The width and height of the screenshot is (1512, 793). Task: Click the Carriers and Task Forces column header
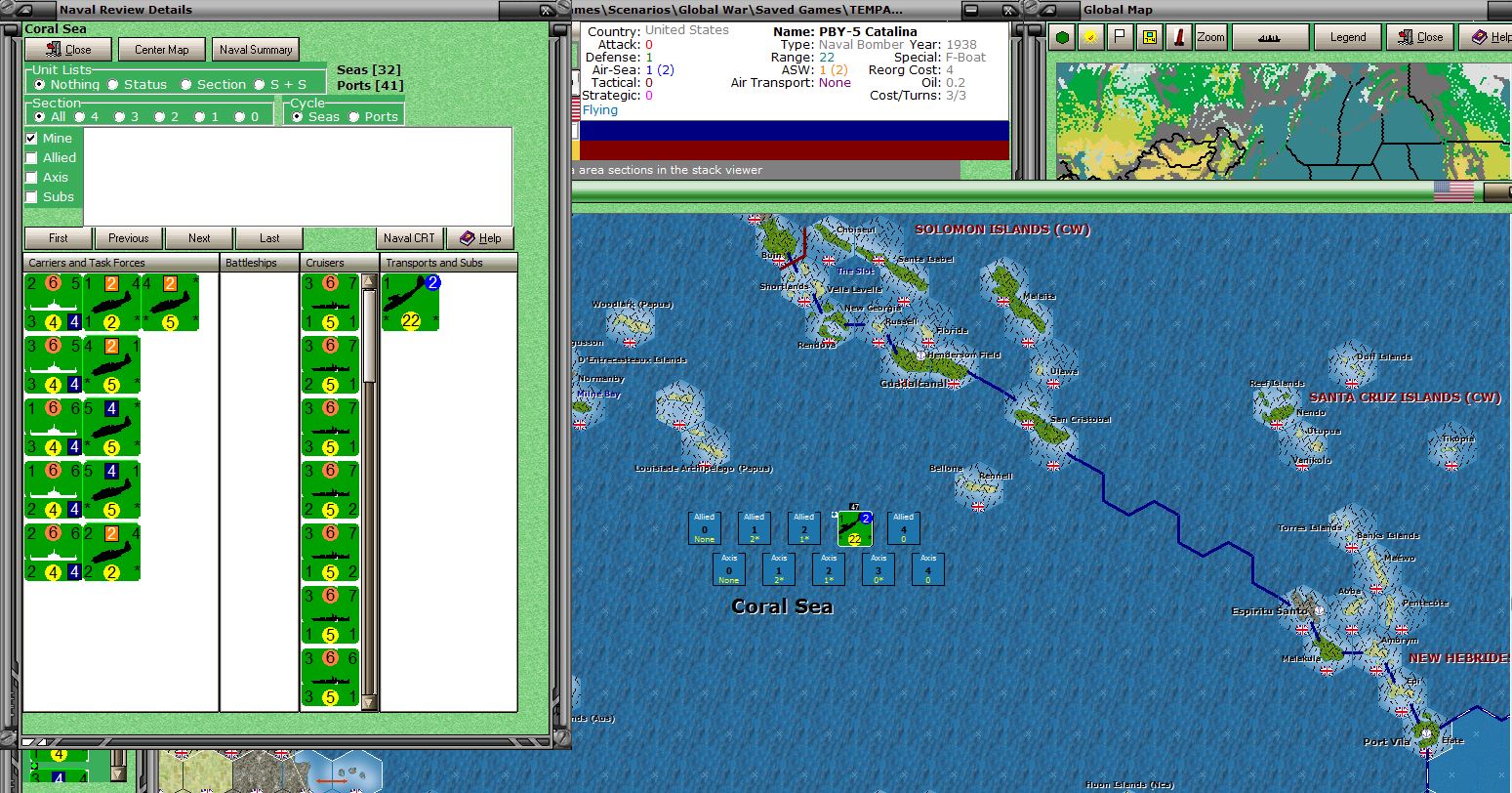point(121,263)
